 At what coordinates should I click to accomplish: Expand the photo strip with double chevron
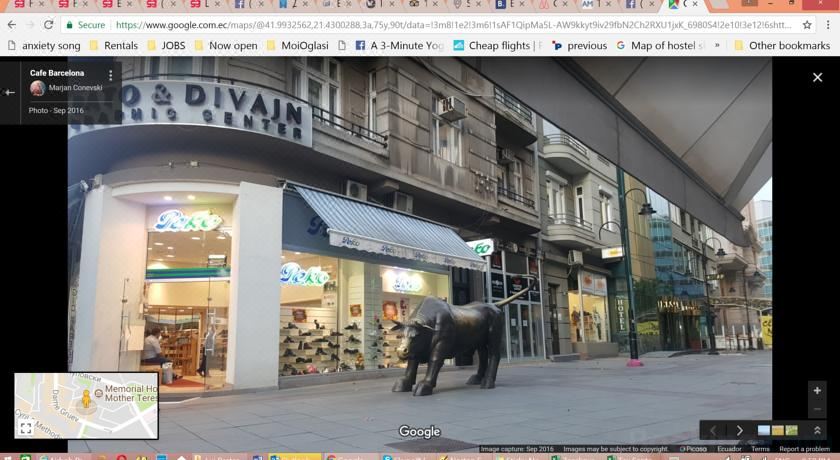[x=817, y=431]
